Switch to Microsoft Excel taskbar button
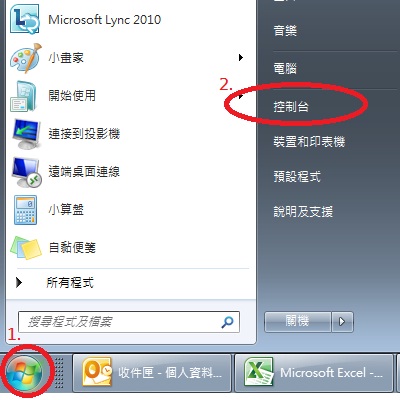Image resolution: width=400 pixels, height=400 pixels. (314, 373)
